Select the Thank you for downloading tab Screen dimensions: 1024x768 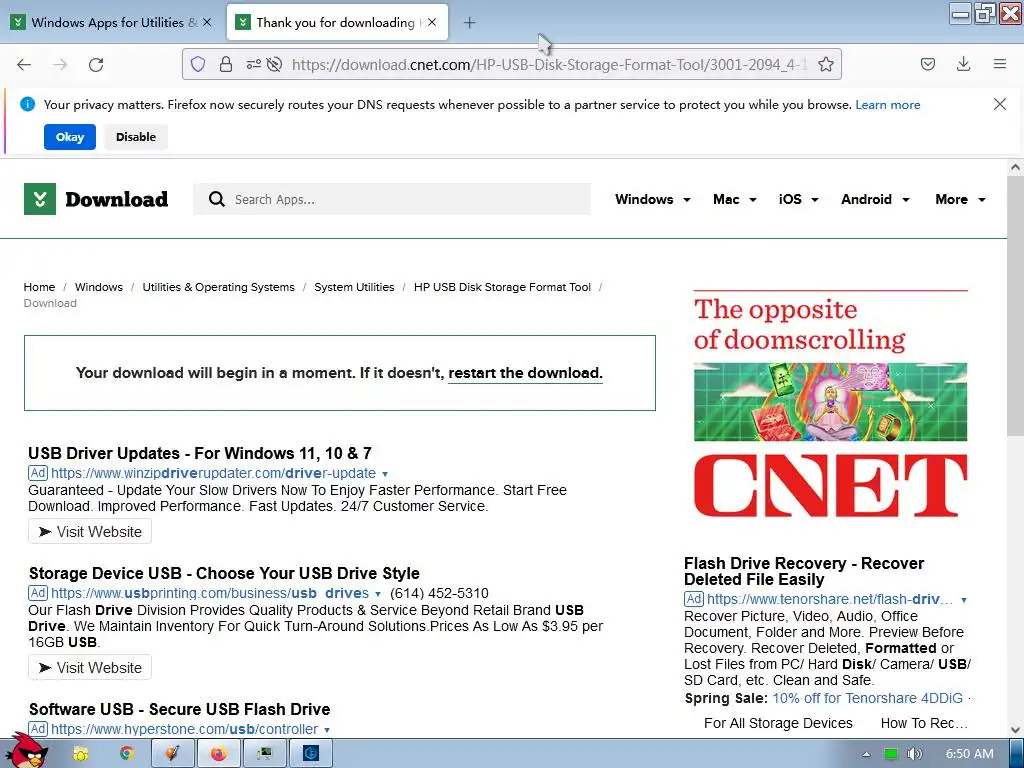(337, 22)
